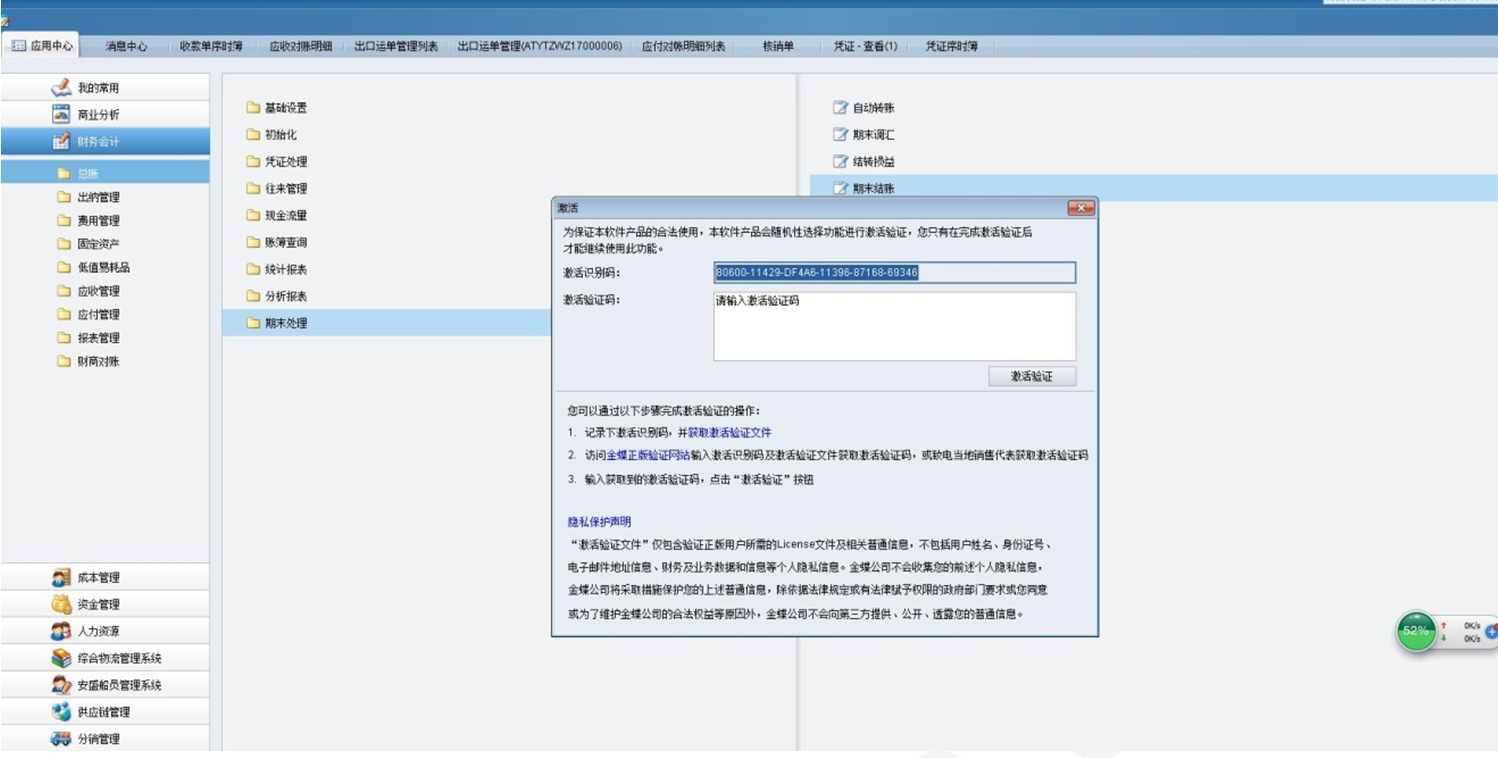Switch to the 凭证序时簿 tab
This screenshot has height=758, width=1498.
[952, 46]
